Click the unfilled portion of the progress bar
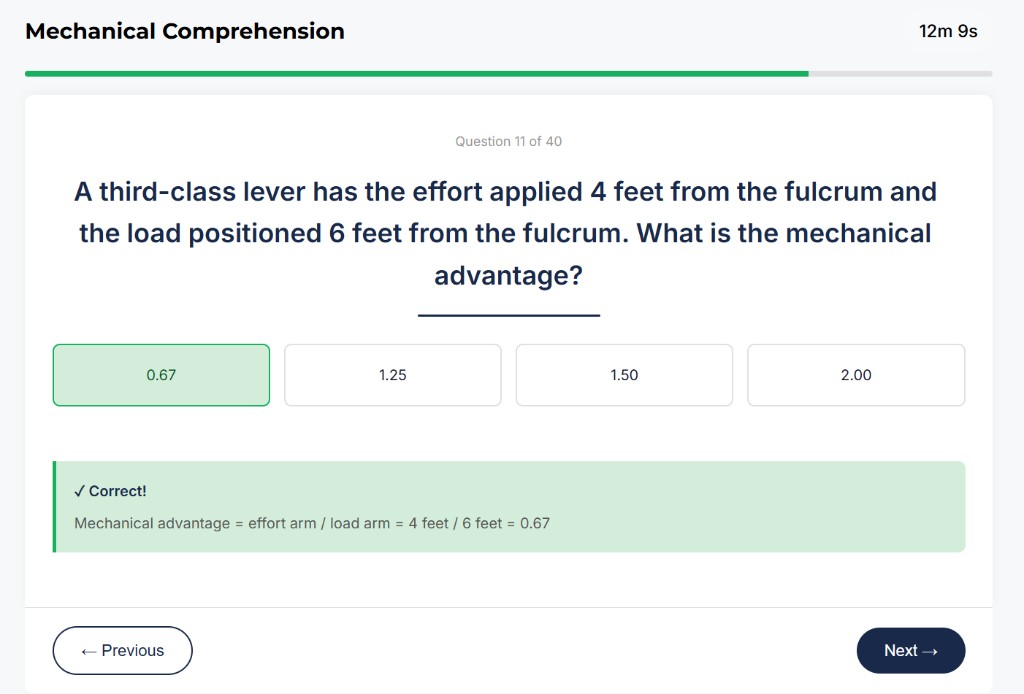Image resolution: width=1024 pixels, height=694 pixels. tap(900, 72)
